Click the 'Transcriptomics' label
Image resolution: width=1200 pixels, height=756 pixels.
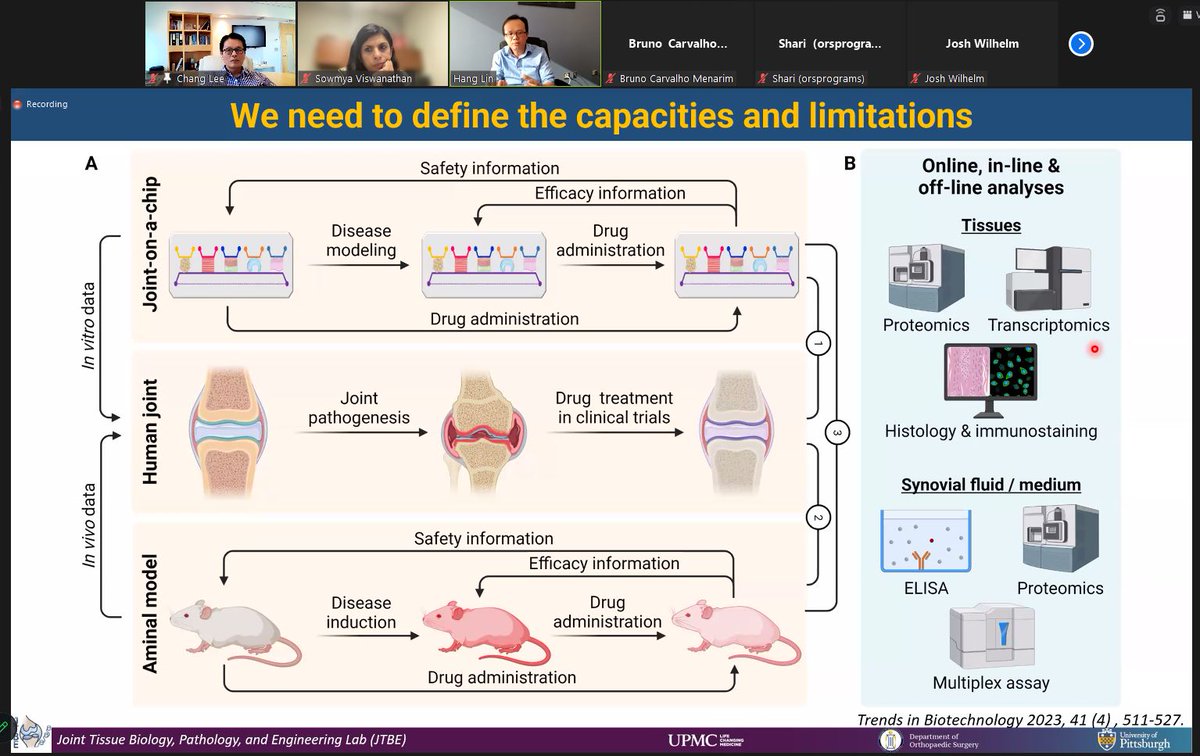pyautogui.click(x=1048, y=325)
